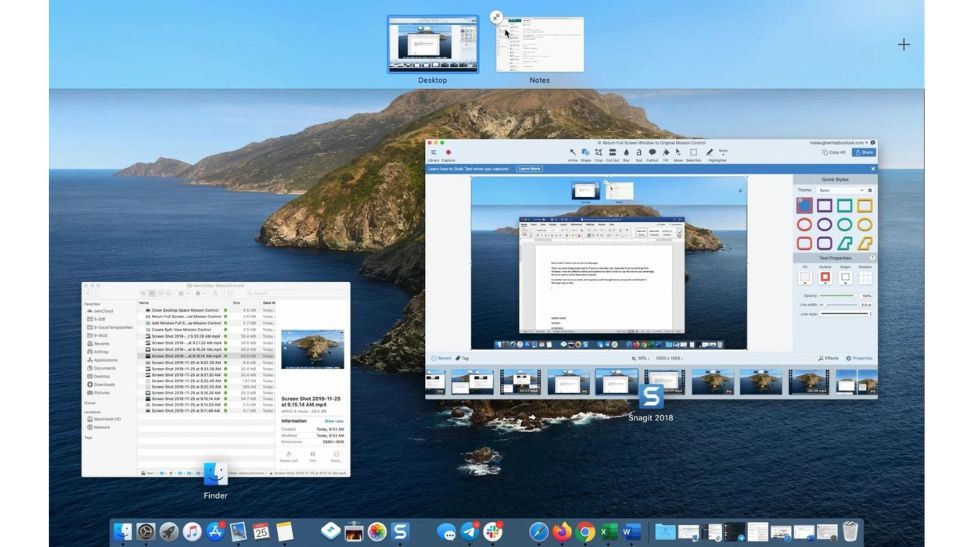Choose the green ellipse quick style
The width and height of the screenshot is (973, 547).
(x=845, y=224)
